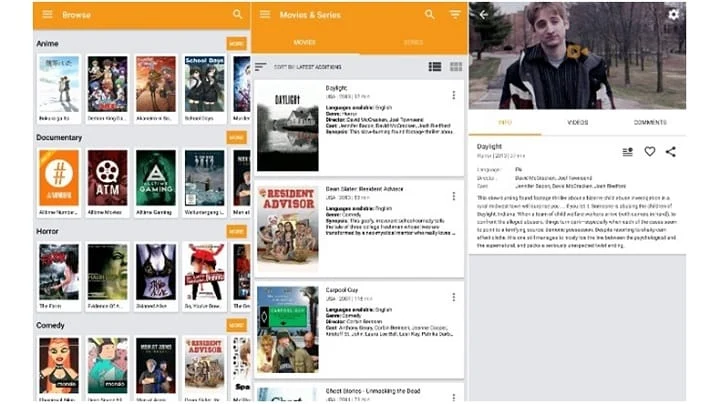Open the Comments tab in details
This screenshot has width=720, height=404.
[x=650, y=123]
